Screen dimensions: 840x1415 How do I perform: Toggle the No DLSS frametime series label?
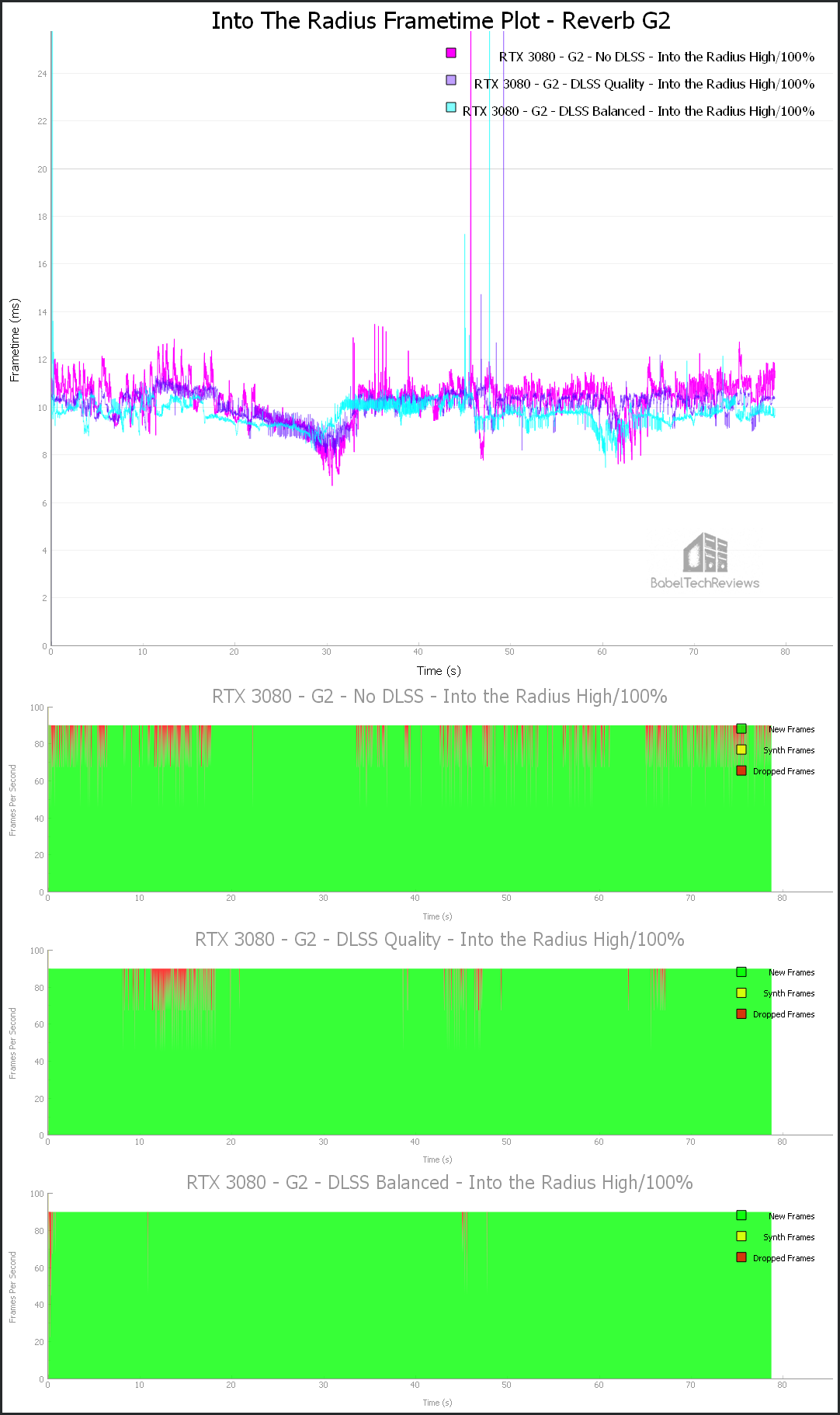(657, 57)
